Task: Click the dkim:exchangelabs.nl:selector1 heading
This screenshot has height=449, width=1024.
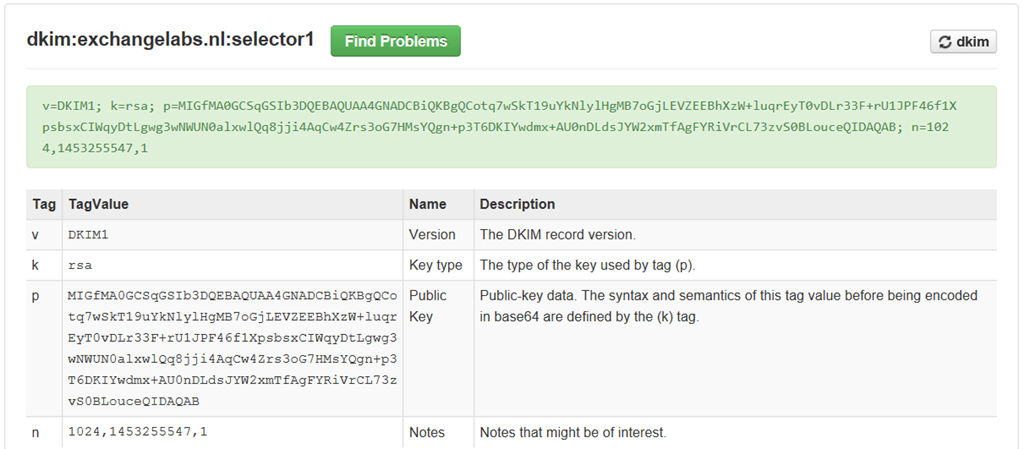Action: [170, 41]
